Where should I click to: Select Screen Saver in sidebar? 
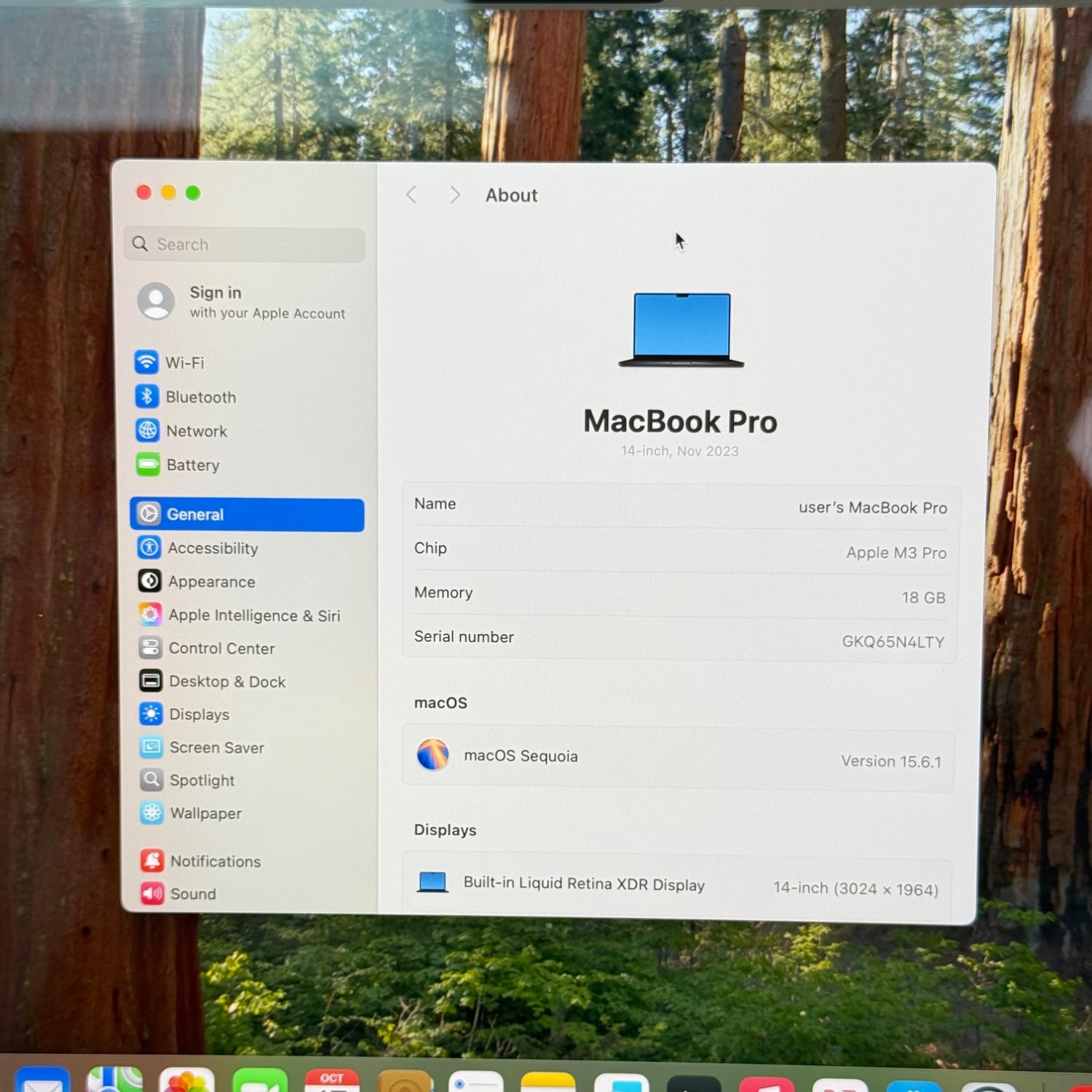tap(216, 748)
